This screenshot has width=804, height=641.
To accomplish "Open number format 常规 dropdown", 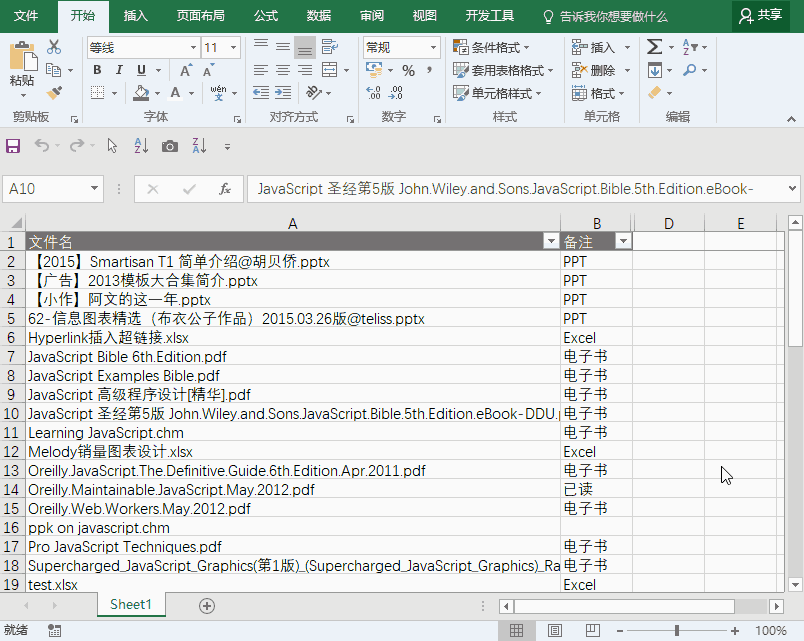I will click(x=433, y=48).
